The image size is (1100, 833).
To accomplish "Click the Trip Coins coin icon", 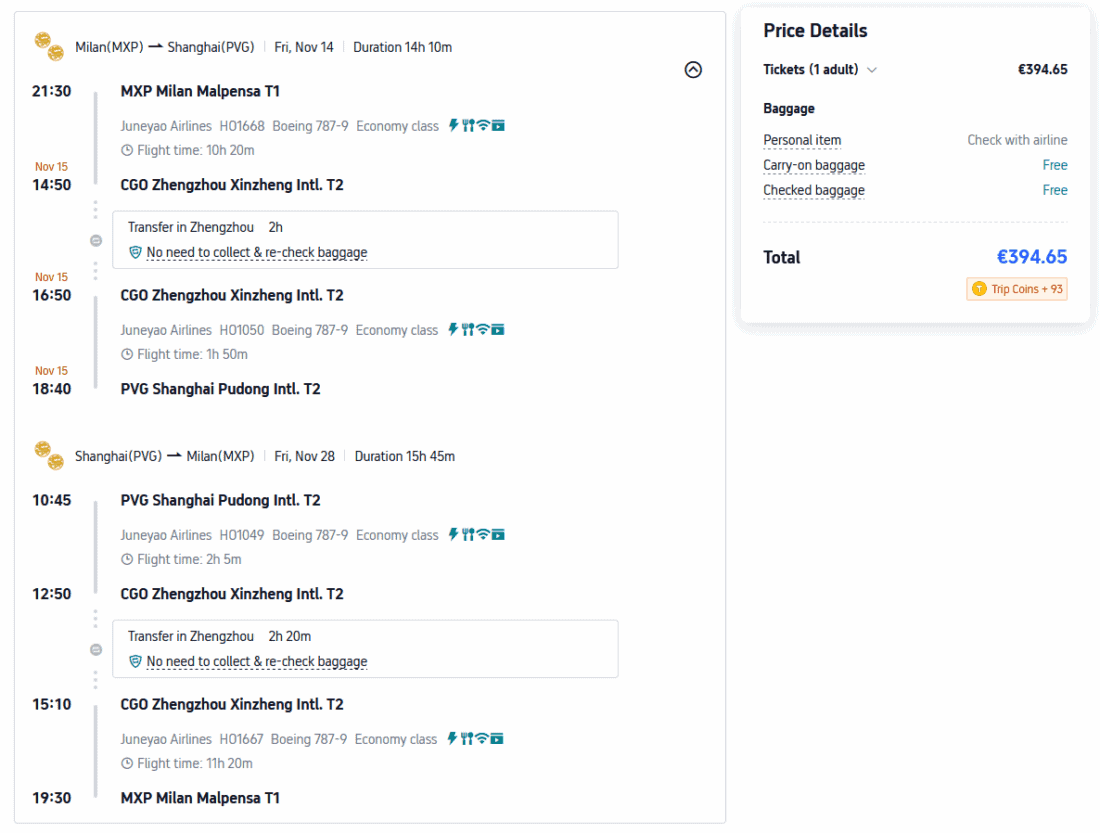I will 979,289.
